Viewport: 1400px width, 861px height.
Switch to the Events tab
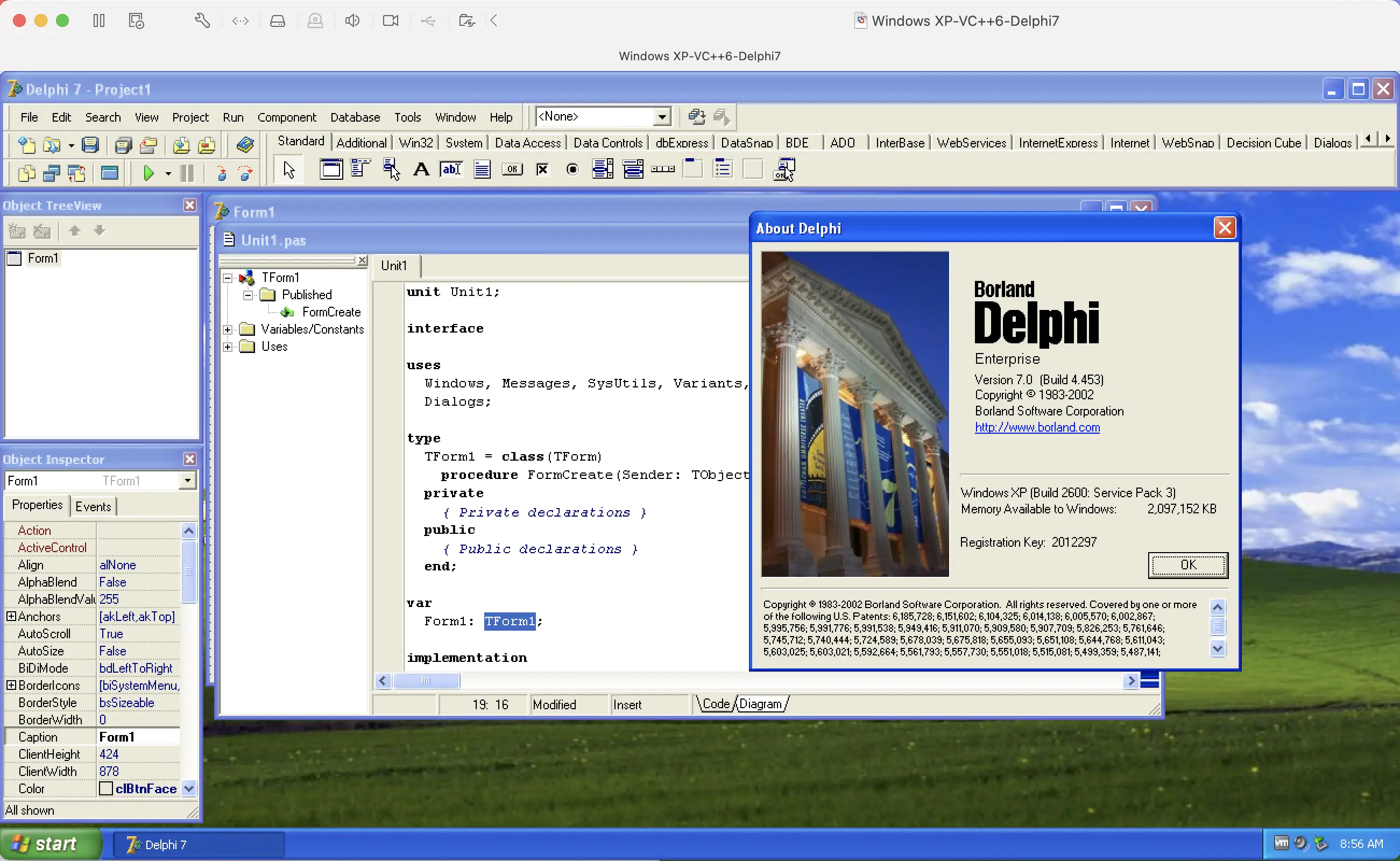point(94,506)
